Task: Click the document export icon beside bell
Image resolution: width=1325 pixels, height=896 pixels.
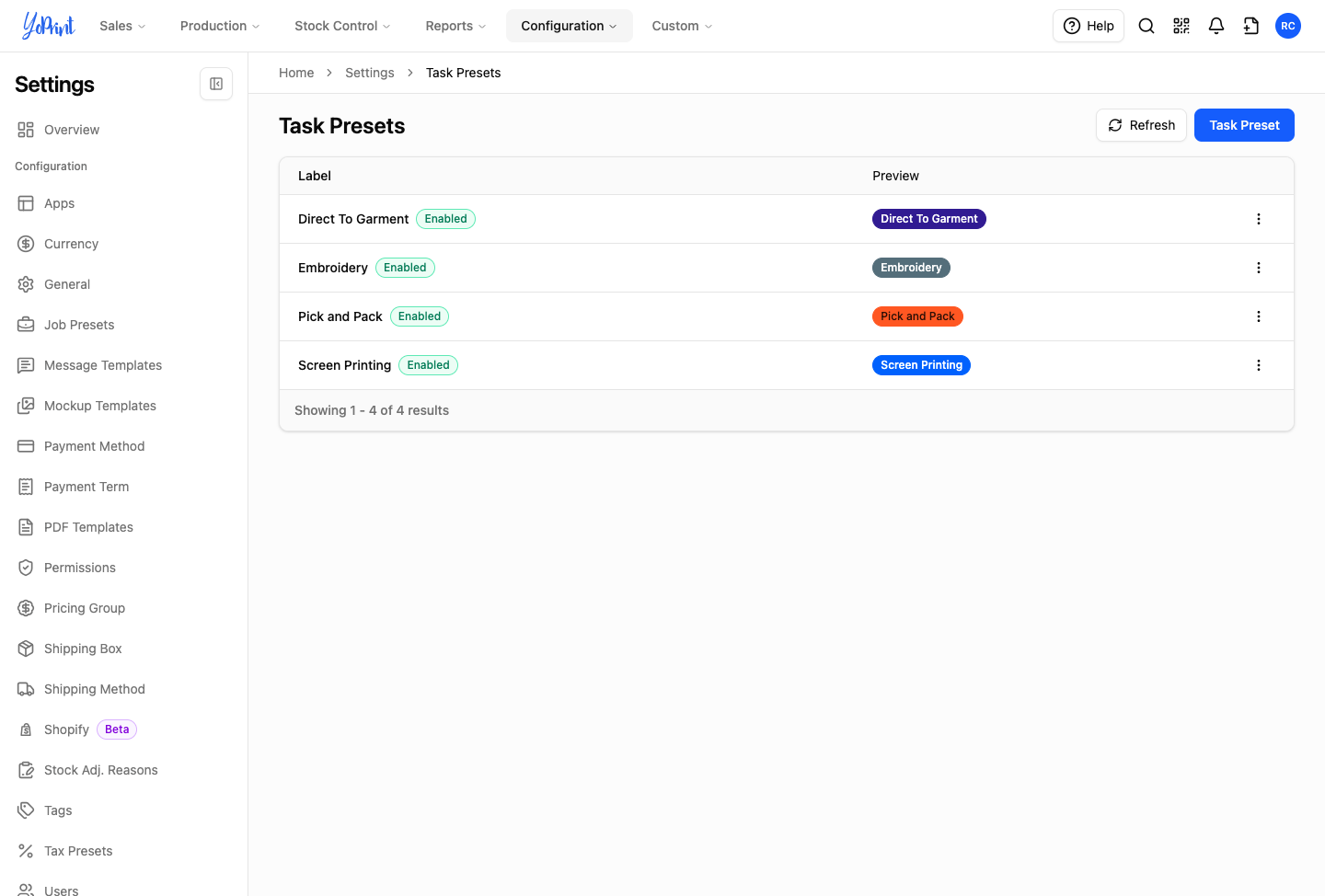Action: [1251, 26]
